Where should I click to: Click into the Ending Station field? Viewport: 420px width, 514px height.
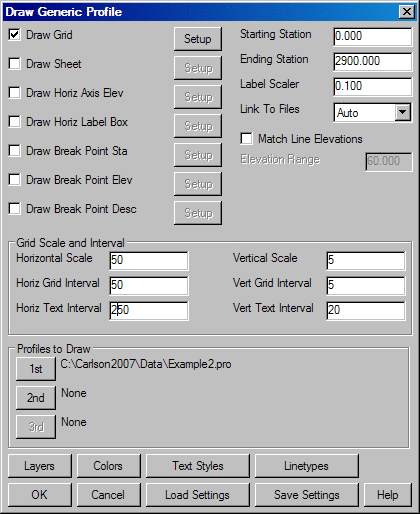tap(373, 62)
